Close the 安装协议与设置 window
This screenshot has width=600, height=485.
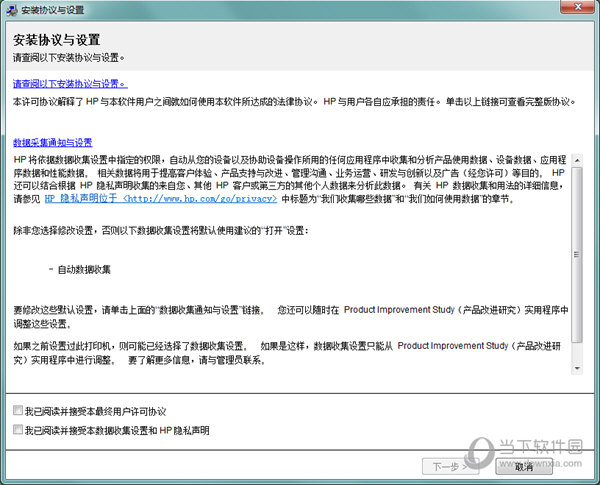577,7
